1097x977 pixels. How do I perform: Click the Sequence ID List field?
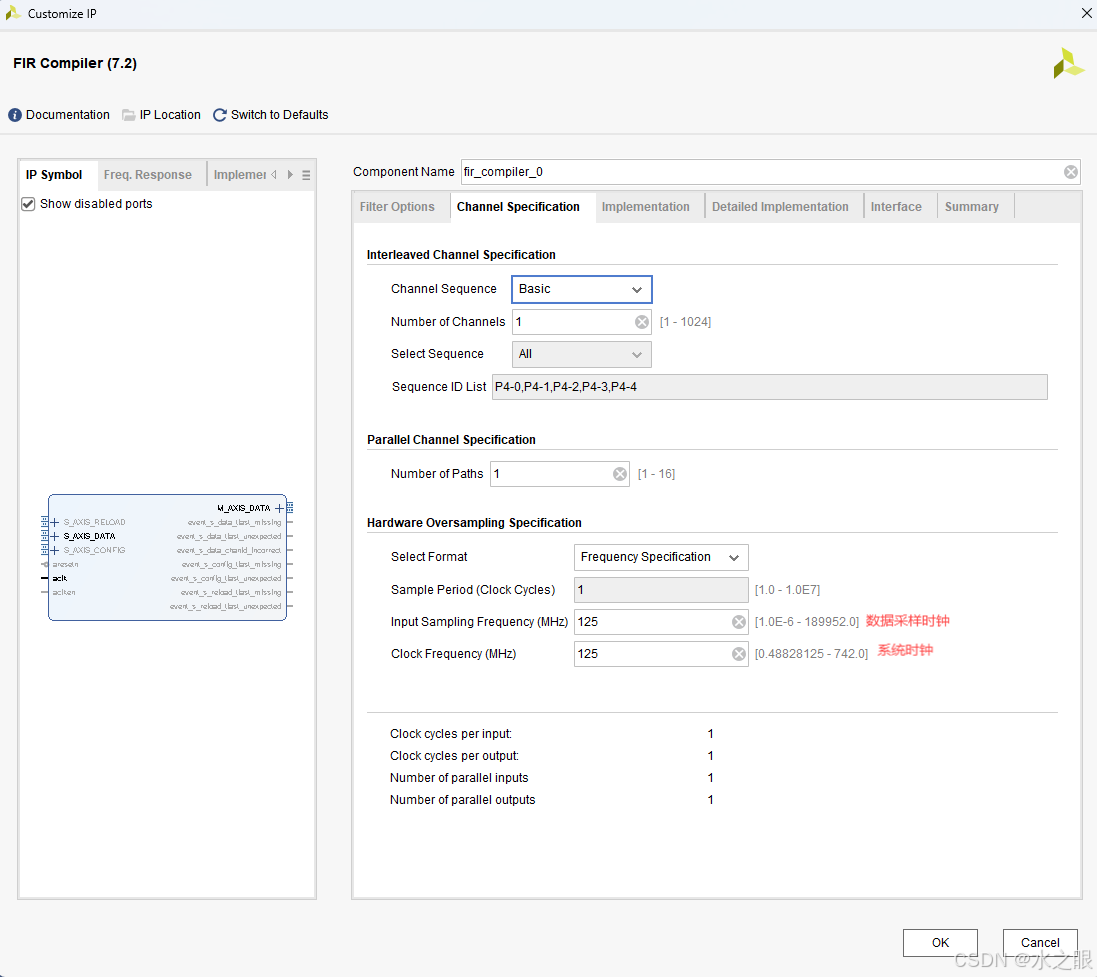click(x=770, y=387)
